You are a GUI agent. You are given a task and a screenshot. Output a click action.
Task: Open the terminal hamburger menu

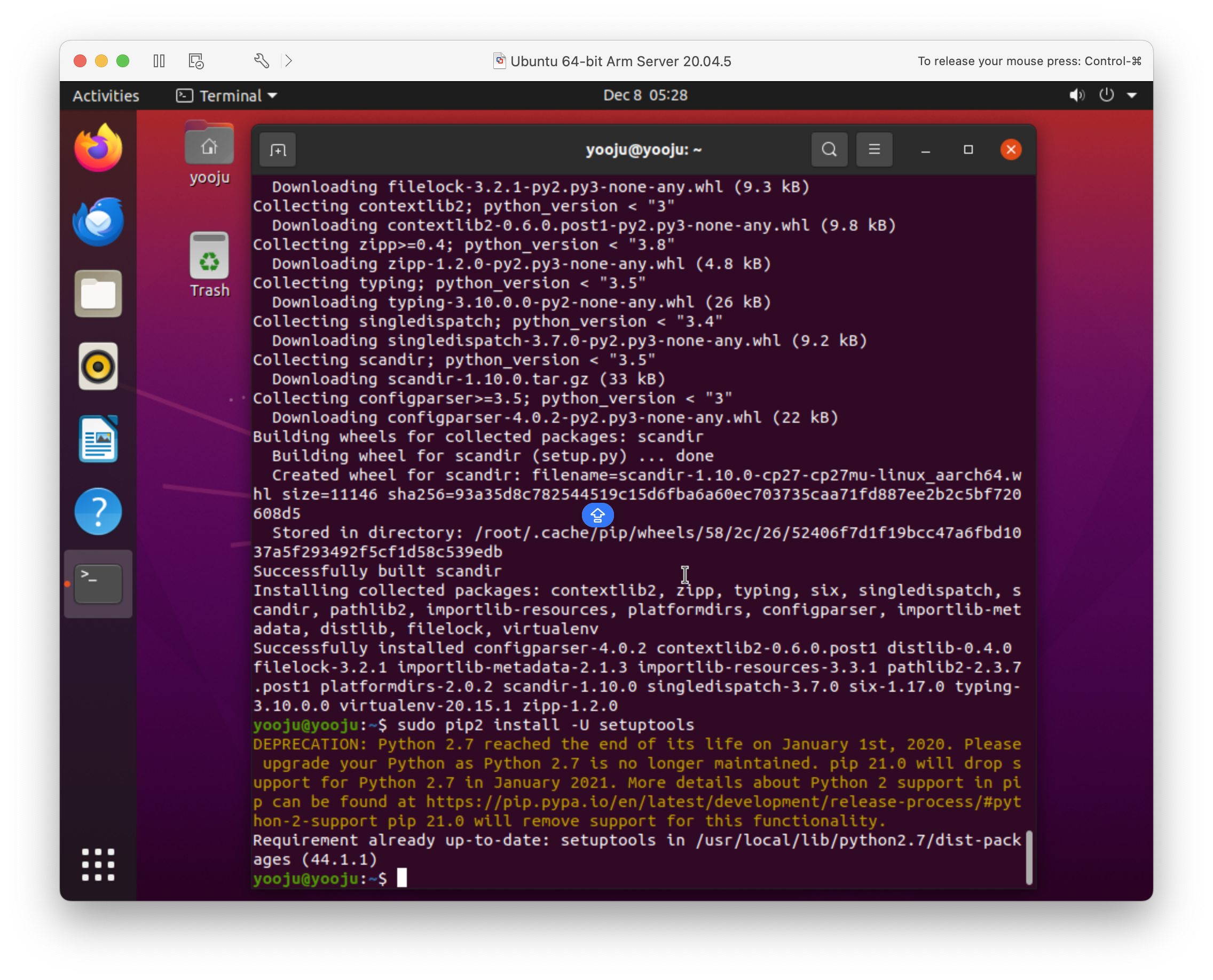click(873, 149)
